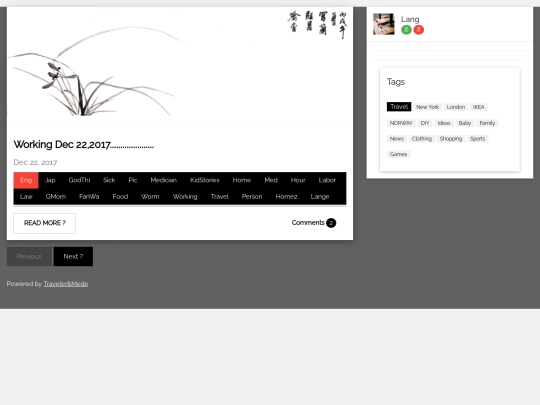The height and width of the screenshot is (405, 540).
Task: Select the Hour tab
Action: pos(298,180)
